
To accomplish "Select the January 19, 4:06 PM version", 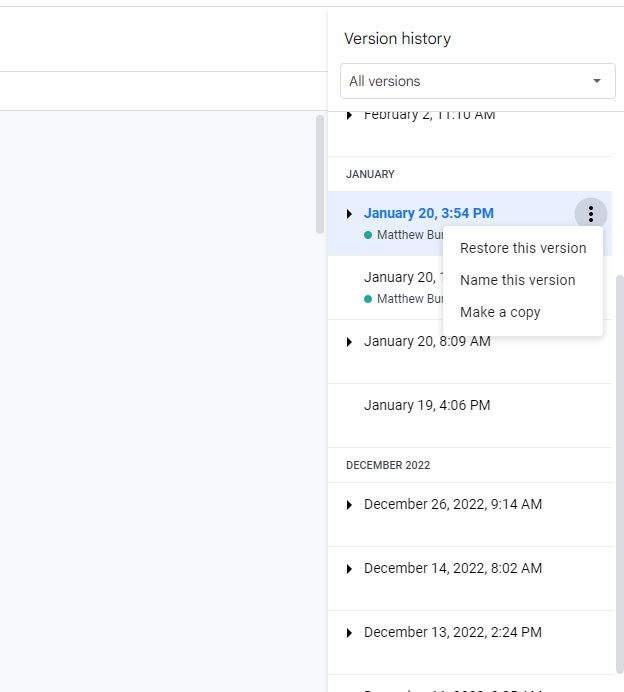I will (427, 405).
